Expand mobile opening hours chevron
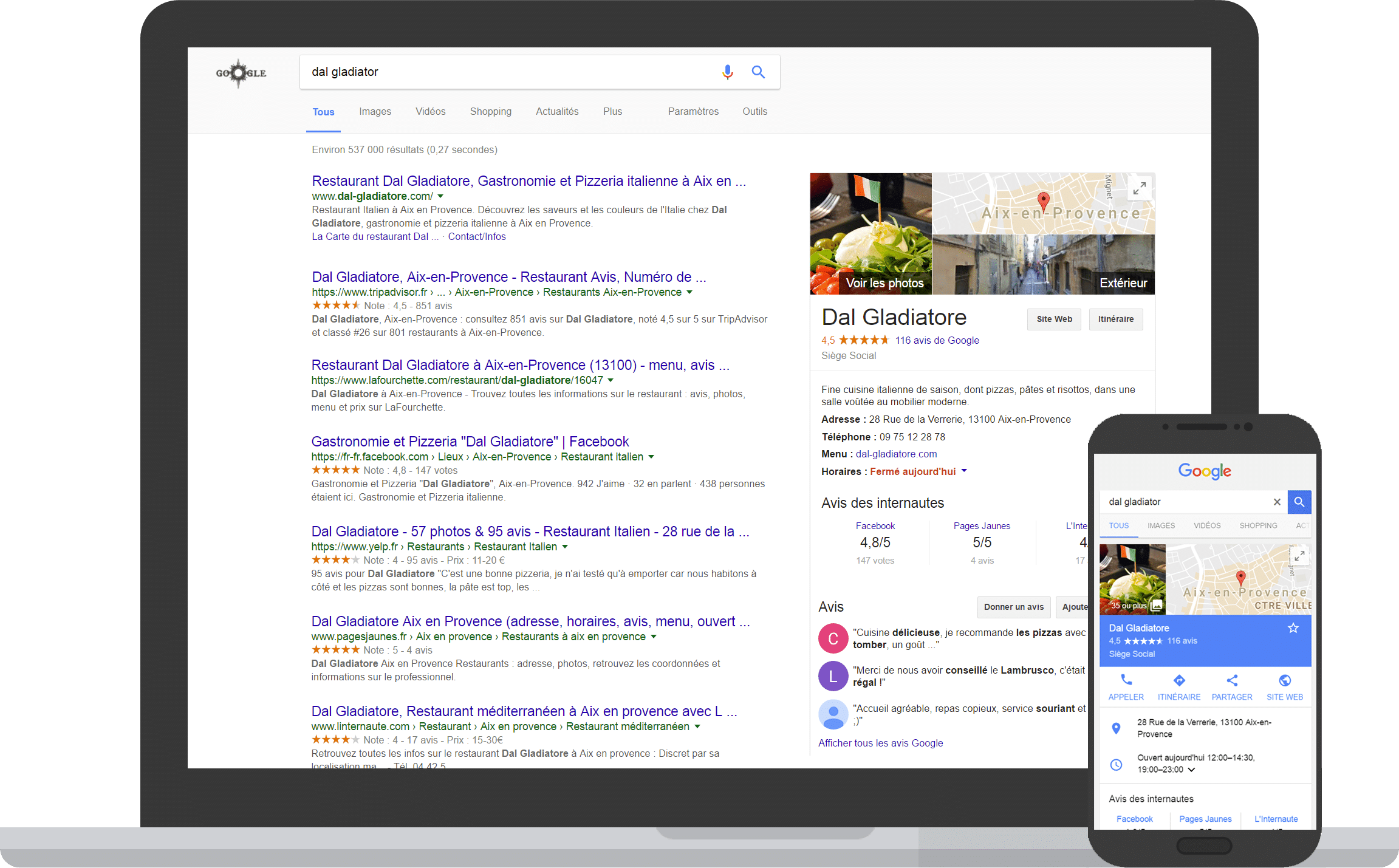1399x868 pixels. click(x=1191, y=770)
